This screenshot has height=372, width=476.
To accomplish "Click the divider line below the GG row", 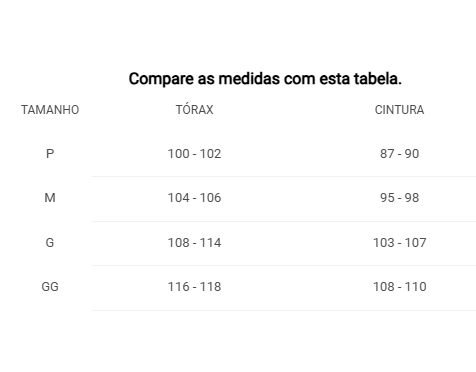I will click(x=284, y=310).
